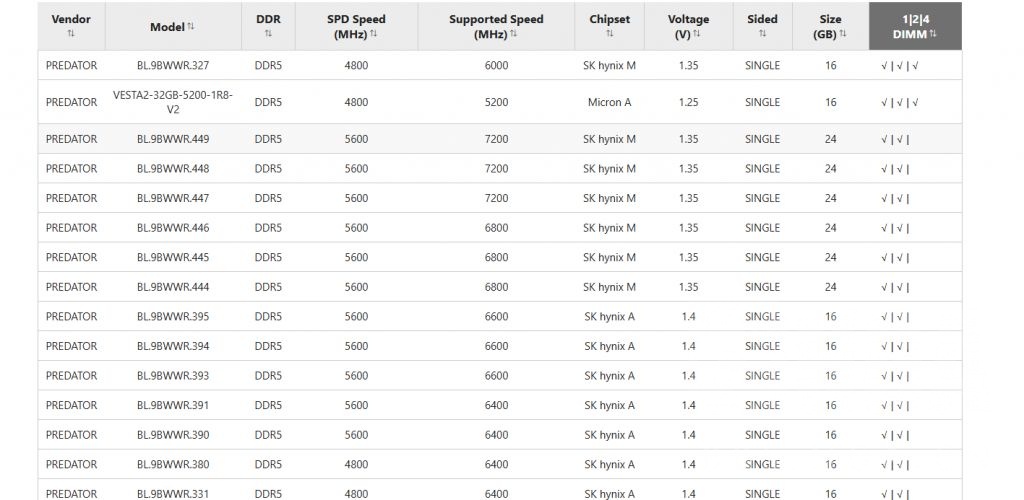
Task: Click PREDATOR vendor in first row
Action: point(71,66)
